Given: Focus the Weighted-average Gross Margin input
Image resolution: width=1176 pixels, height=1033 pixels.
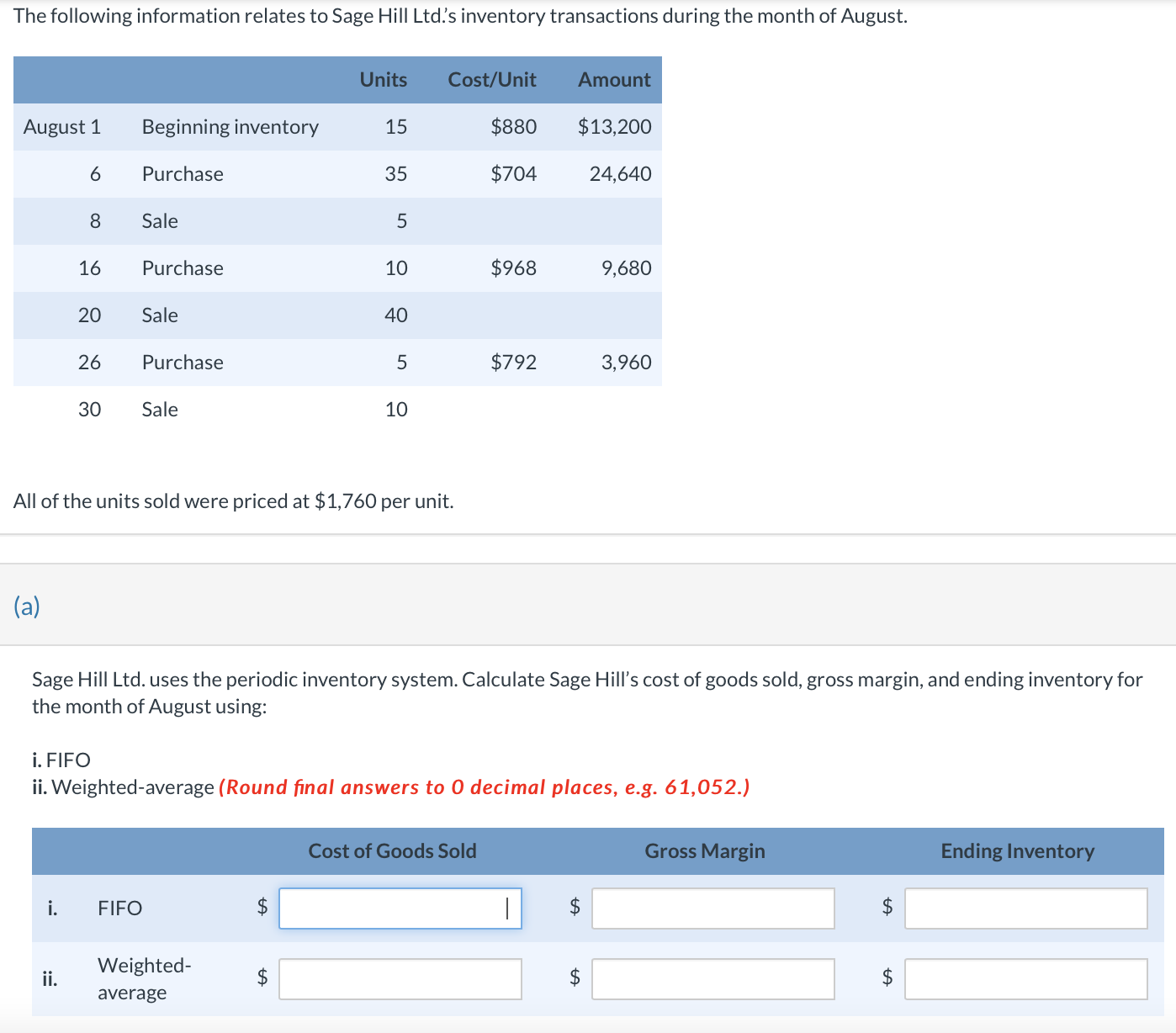Looking at the screenshot, I should (713, 979).
